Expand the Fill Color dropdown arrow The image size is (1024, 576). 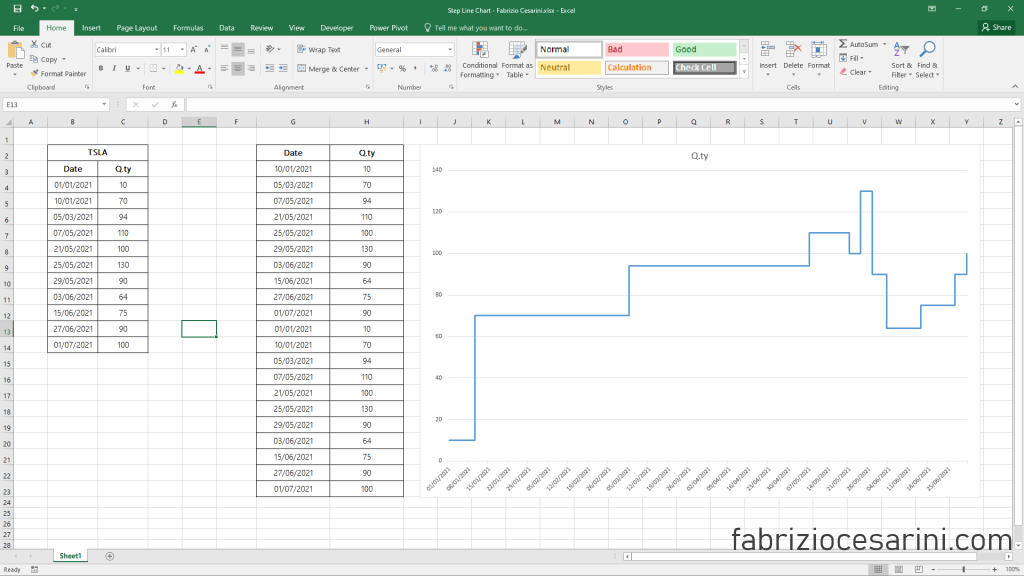(x=188, y=68)
